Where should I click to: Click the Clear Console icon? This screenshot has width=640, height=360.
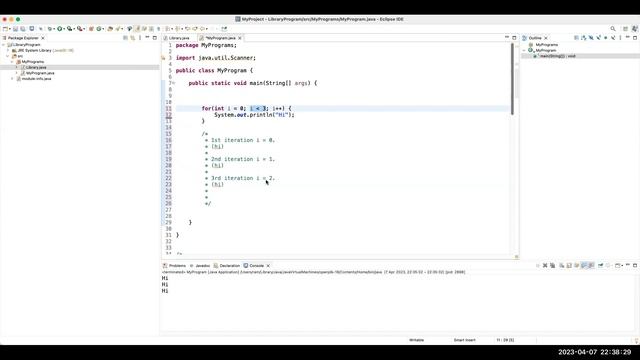tap(562, 265)
